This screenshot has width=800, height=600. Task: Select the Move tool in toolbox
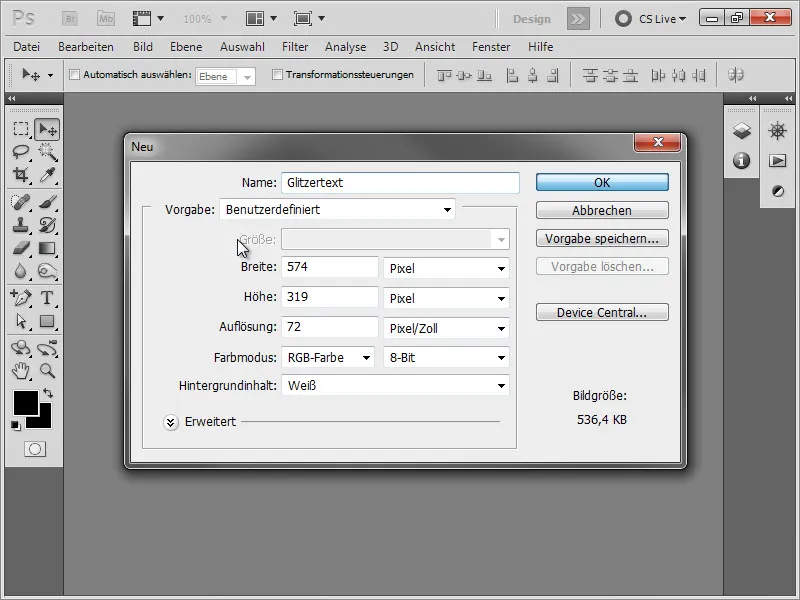[x=47, y=130]
